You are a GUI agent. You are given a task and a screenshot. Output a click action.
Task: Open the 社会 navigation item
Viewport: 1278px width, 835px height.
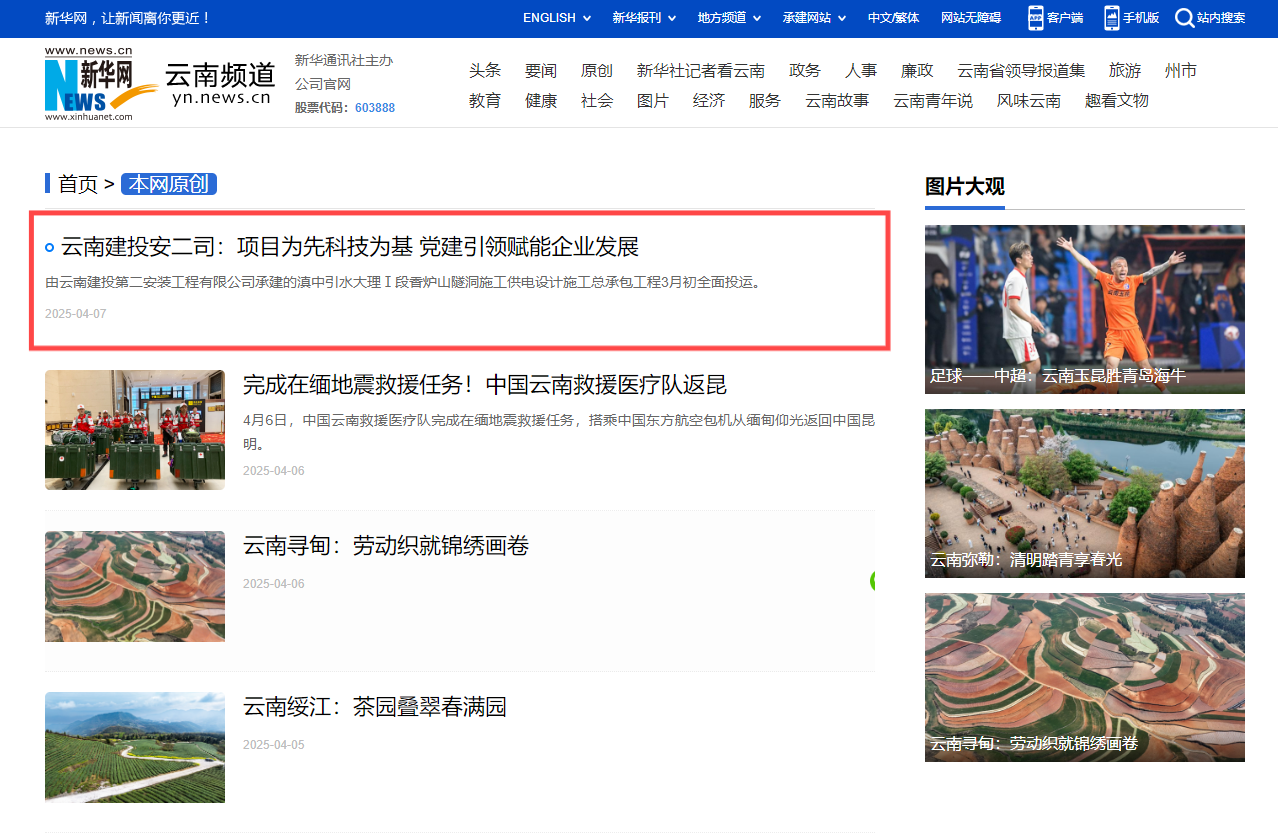(x=597, y=101)
